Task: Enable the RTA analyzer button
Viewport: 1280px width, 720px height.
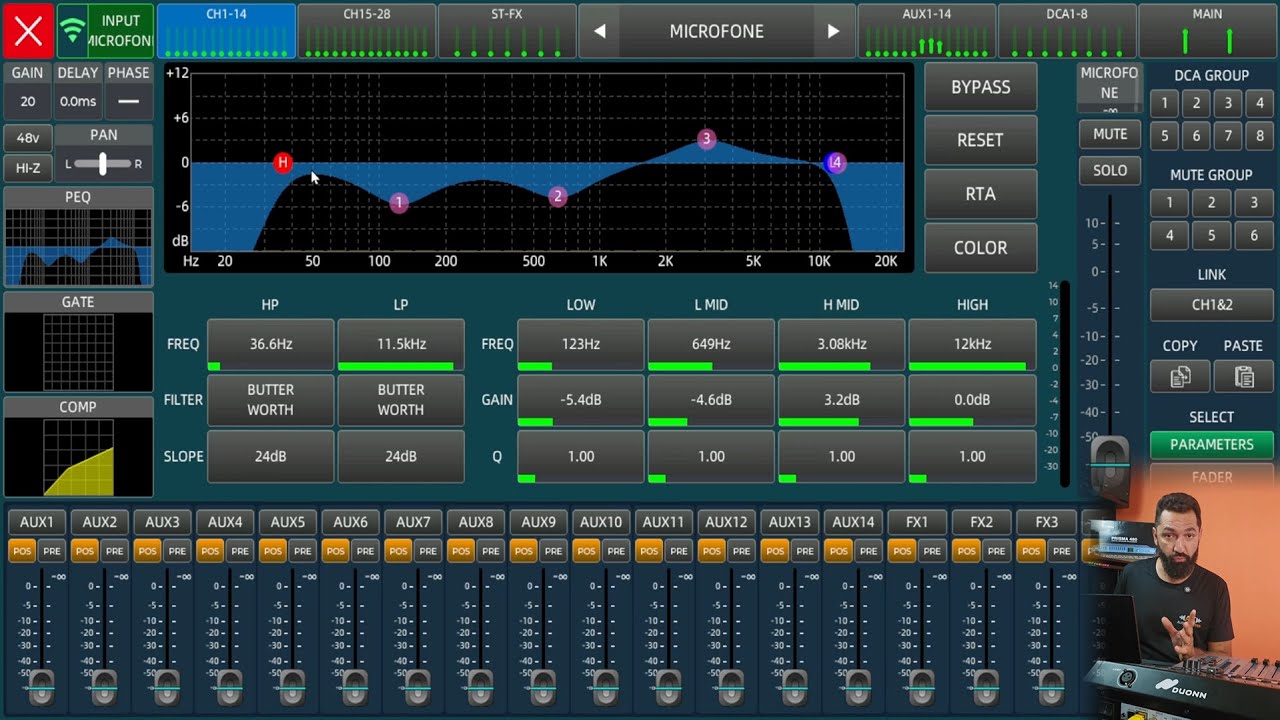Action: (980, 194)
